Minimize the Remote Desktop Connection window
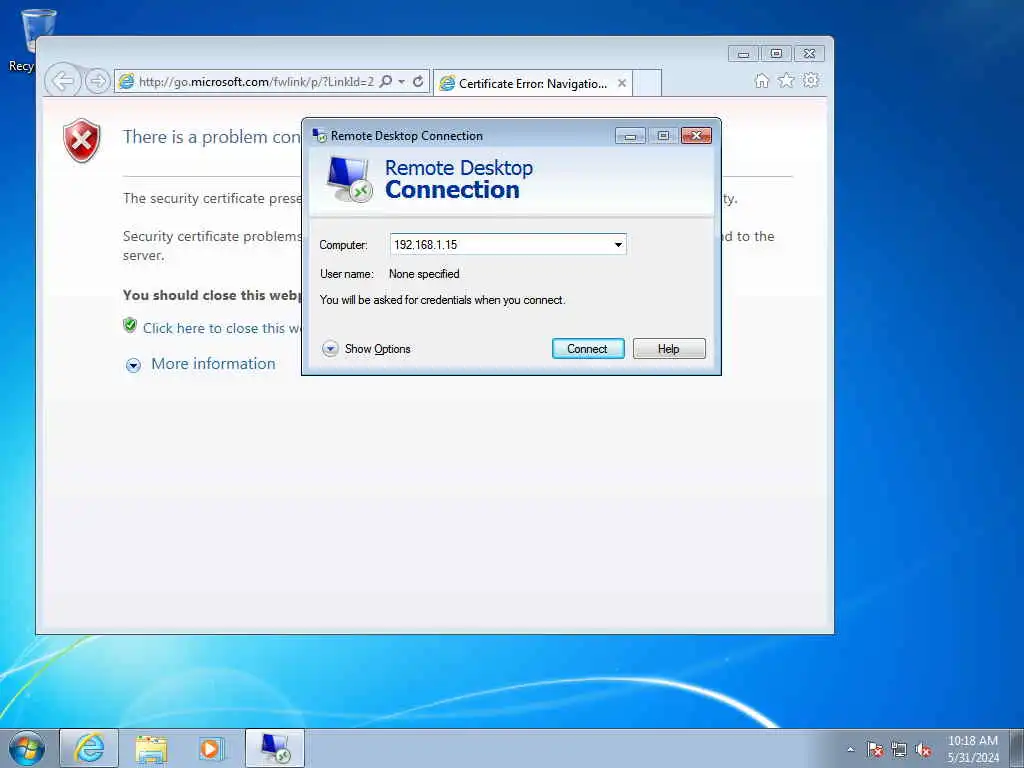This screenshot has height=768, width=1024. click(x=630, y=136)
